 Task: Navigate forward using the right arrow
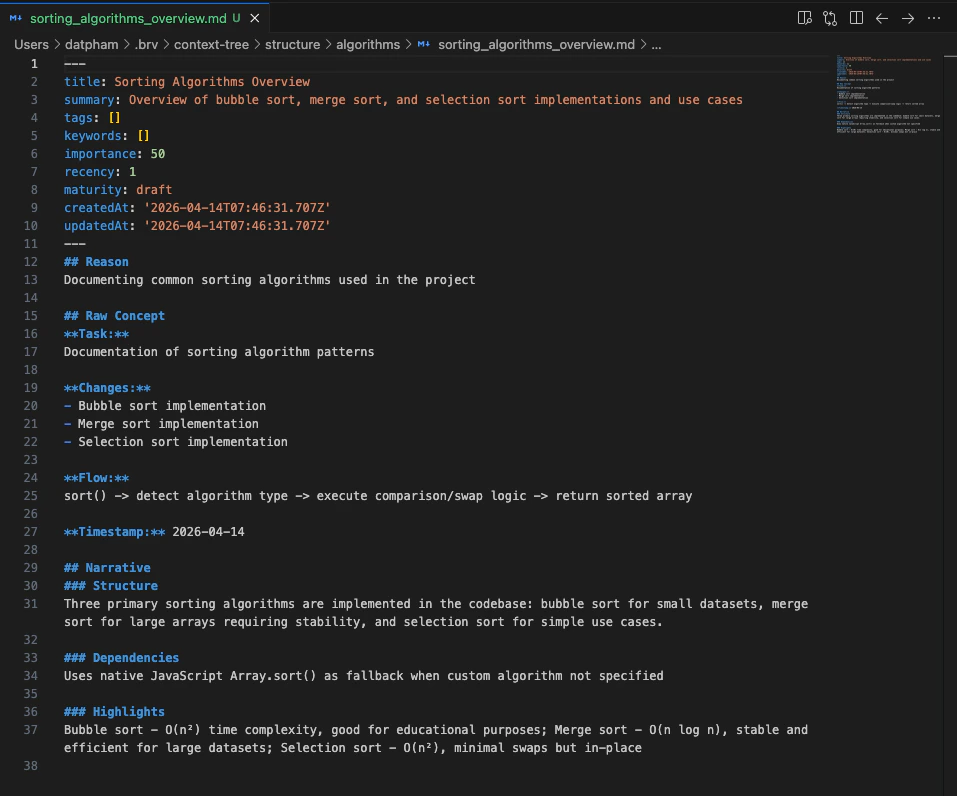pyautogui.click(x=908, y=18)
